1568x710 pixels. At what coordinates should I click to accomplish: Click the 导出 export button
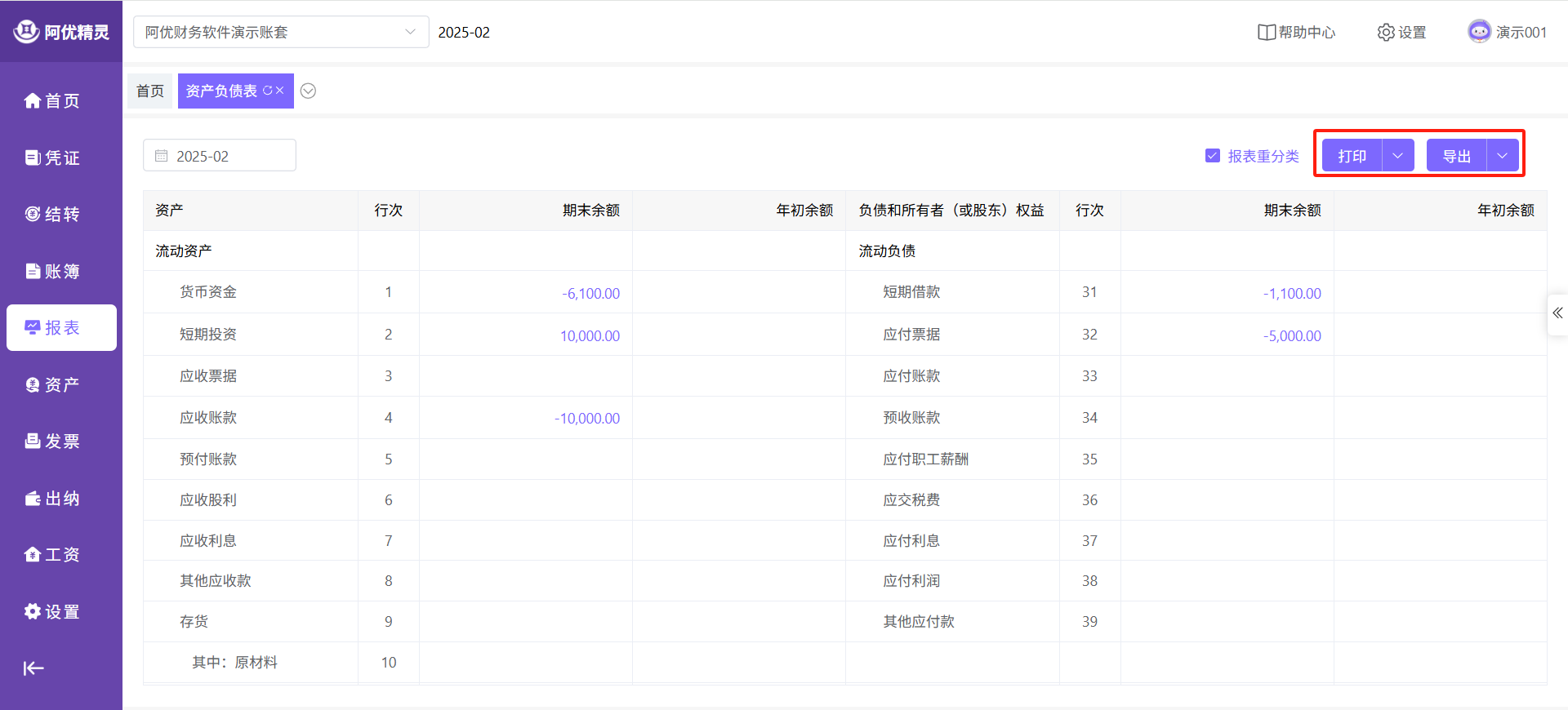(1457, 156)
